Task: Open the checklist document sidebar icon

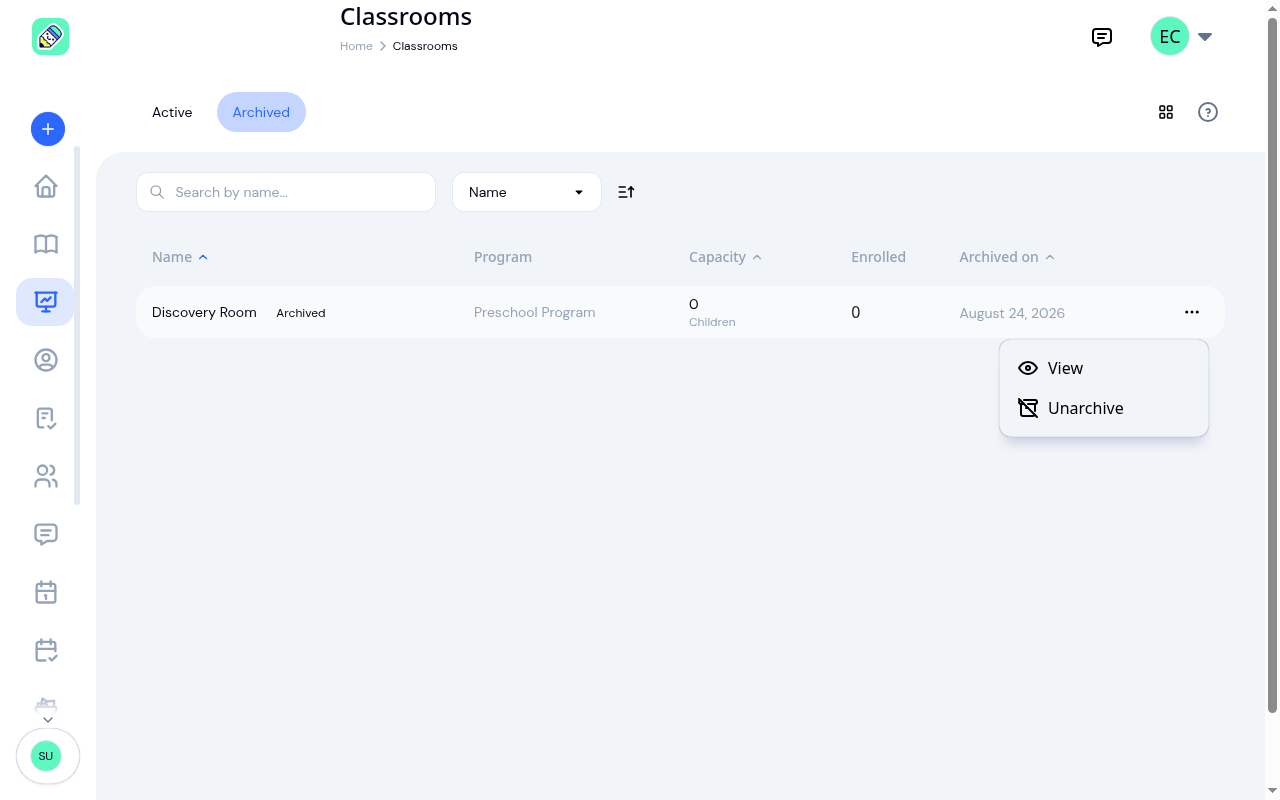Action: [x=46, y=418]
